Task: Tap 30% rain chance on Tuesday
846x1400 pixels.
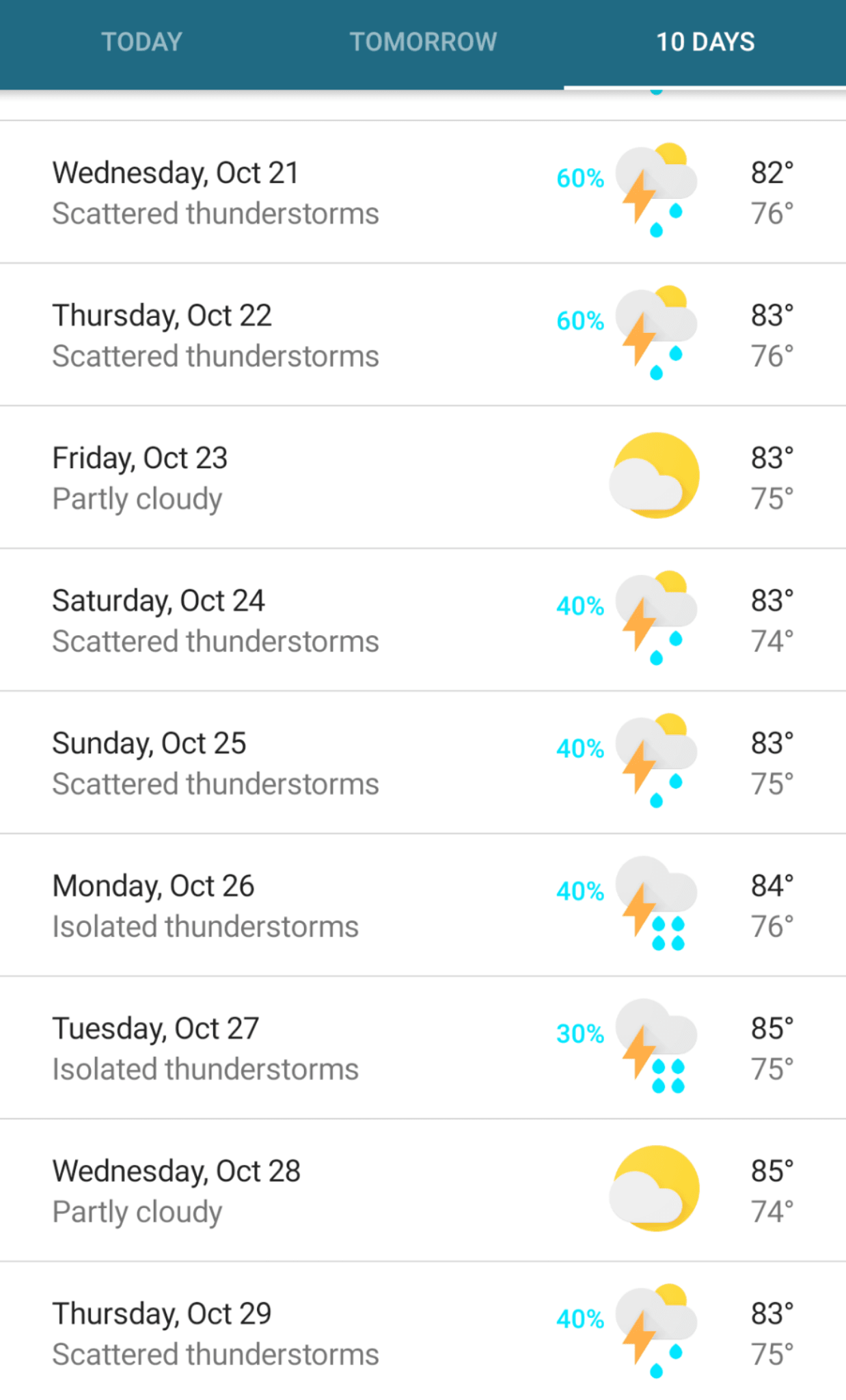Action: 580,1034
